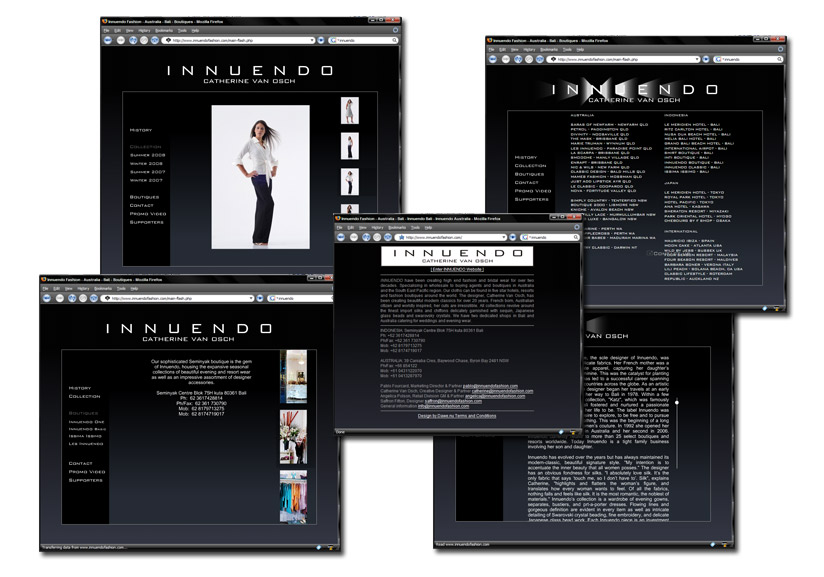Click Stop button in the model photo window
This screenshot has width=824, height=577.
(x=144, y=40)
